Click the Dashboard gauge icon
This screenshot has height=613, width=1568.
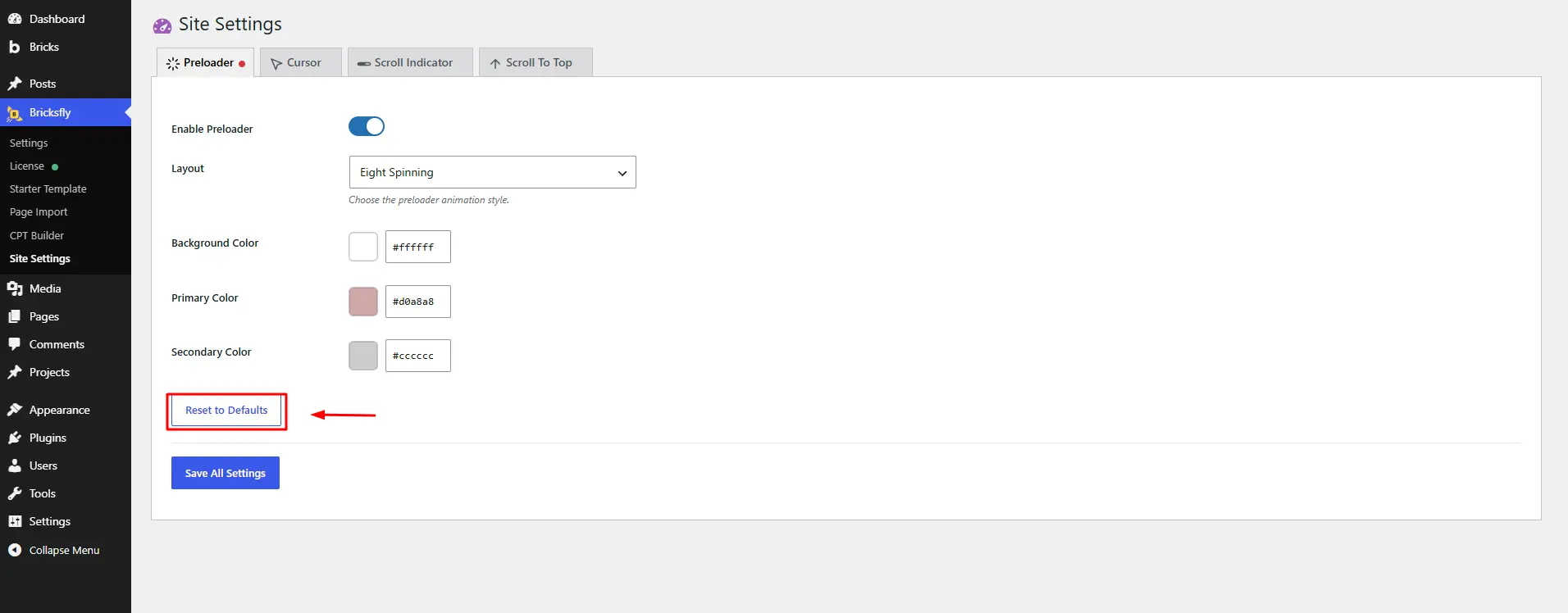tap(15, 19)
